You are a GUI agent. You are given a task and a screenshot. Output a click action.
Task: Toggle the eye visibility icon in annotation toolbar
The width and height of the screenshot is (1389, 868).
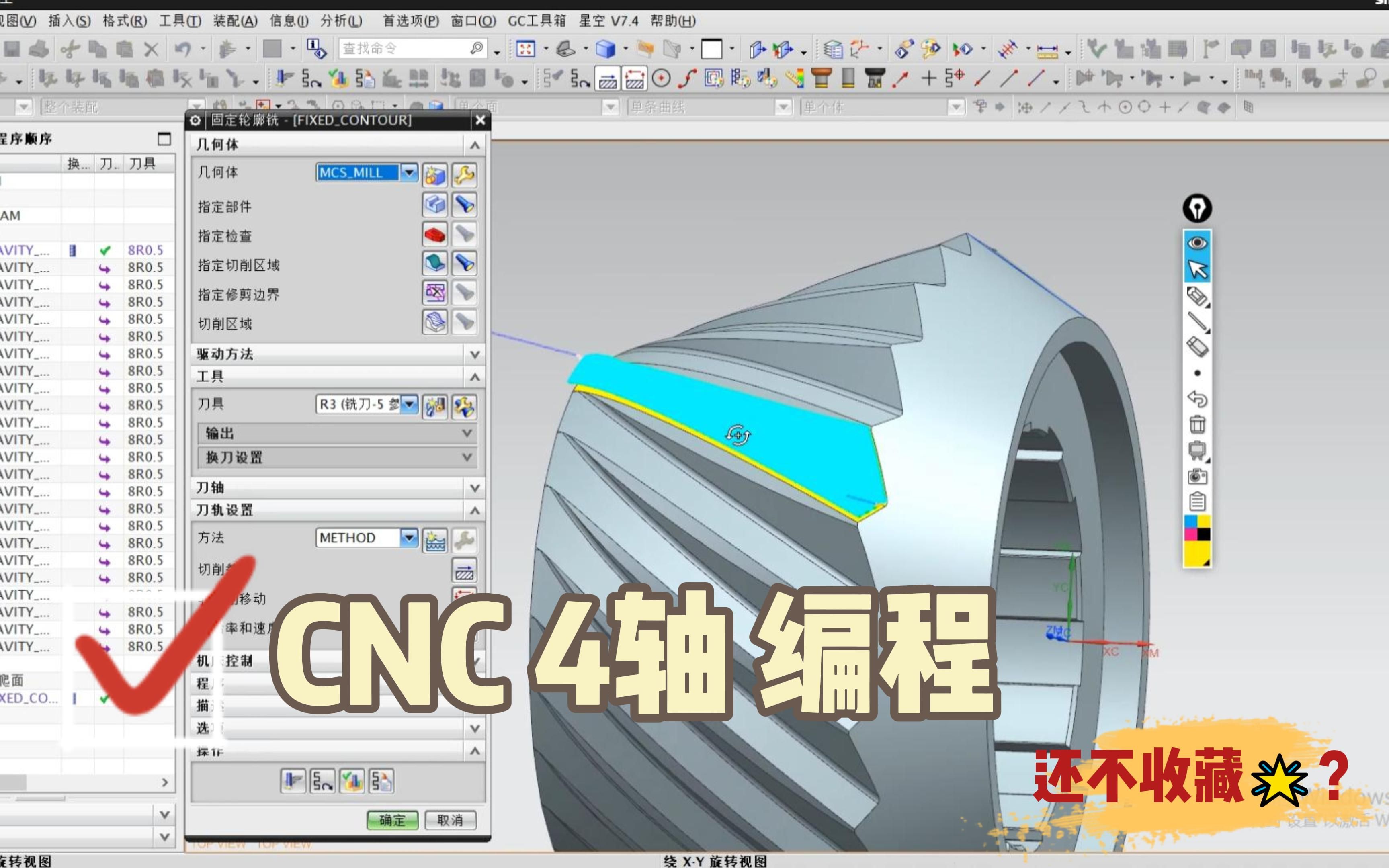tap(1197, 244)
